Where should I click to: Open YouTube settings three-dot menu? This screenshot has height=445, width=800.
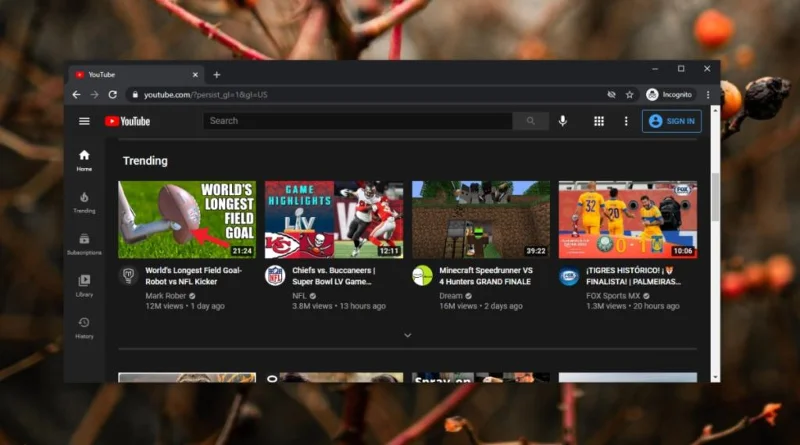coord(626,121)
